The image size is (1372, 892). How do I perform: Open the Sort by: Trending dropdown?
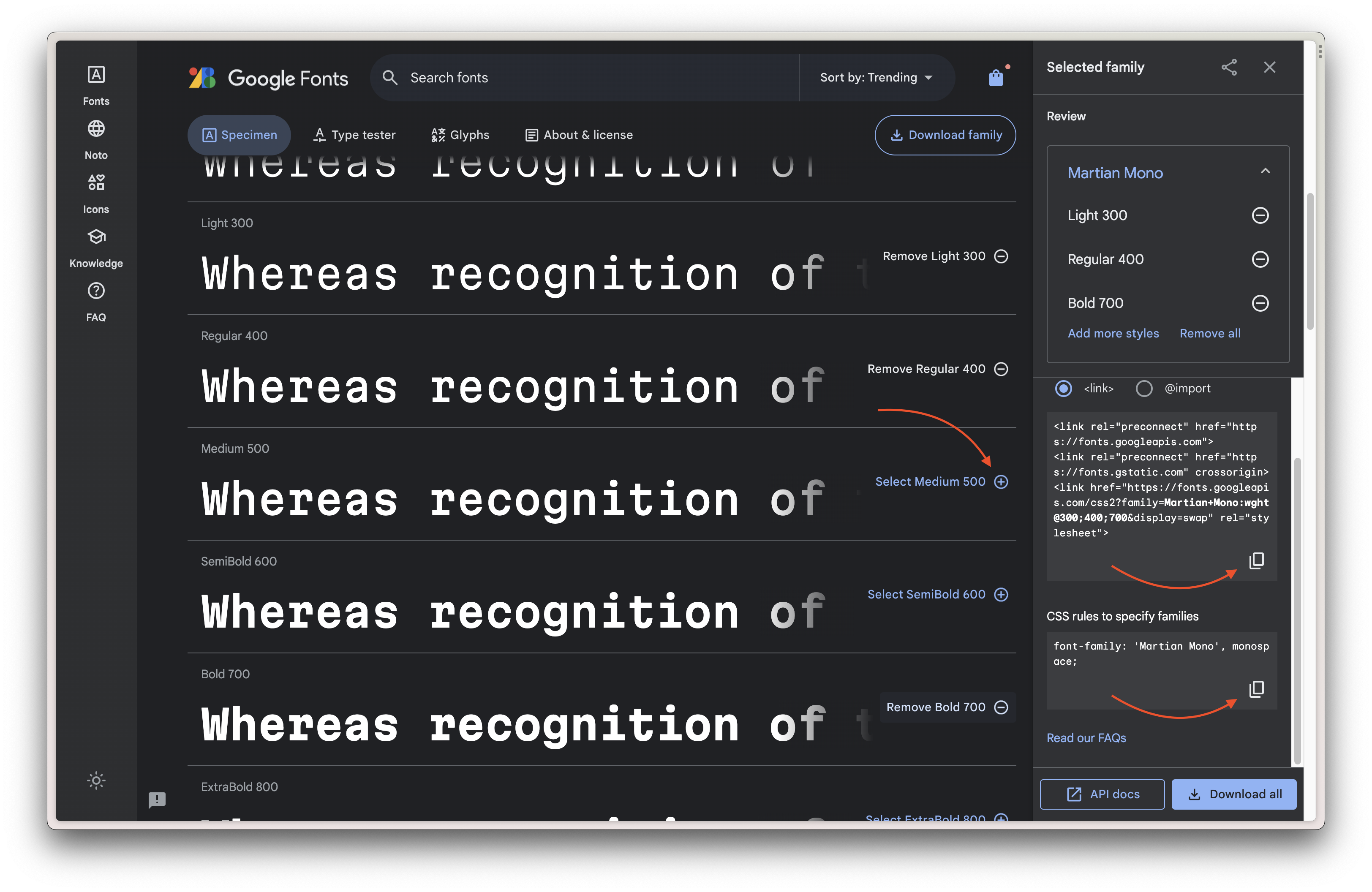point(876,77)
